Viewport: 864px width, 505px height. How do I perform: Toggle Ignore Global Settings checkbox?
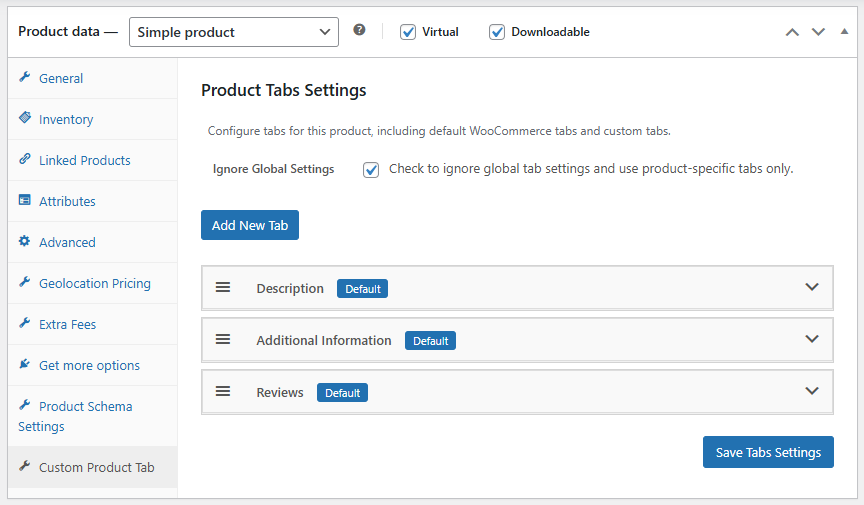pyautogui.click(x=371, y=169)
